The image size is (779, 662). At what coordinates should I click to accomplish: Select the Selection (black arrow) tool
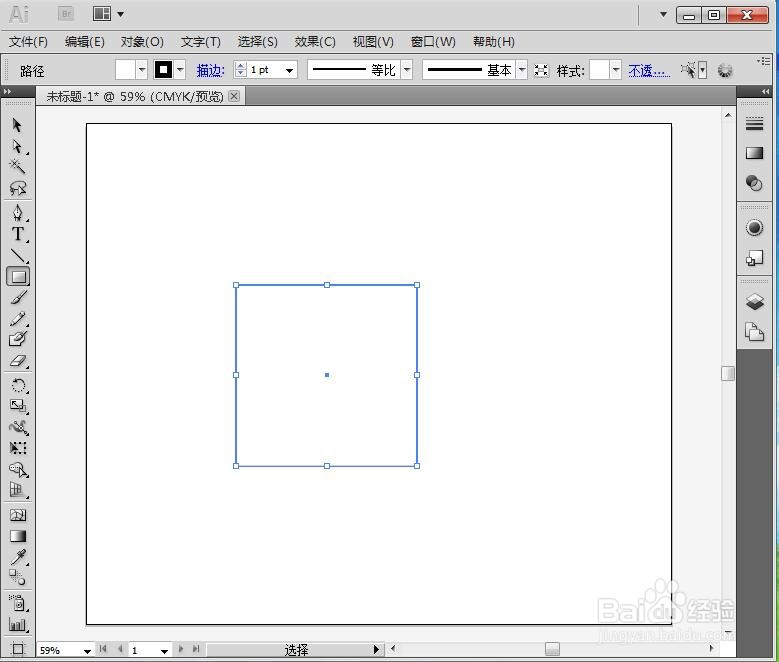pyautogui.click(x=17, y=125)
